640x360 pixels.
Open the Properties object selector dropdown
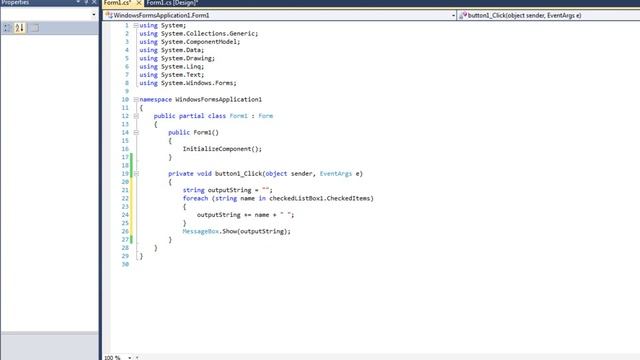pyautogui.click(x=94, y=15)
